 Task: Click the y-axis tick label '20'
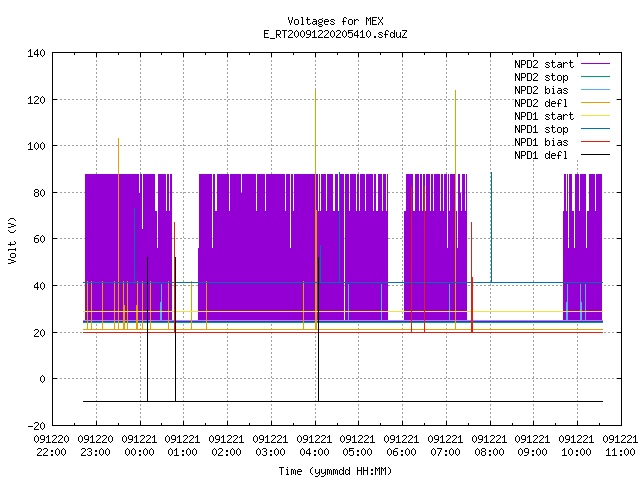(x=40, y=333)
